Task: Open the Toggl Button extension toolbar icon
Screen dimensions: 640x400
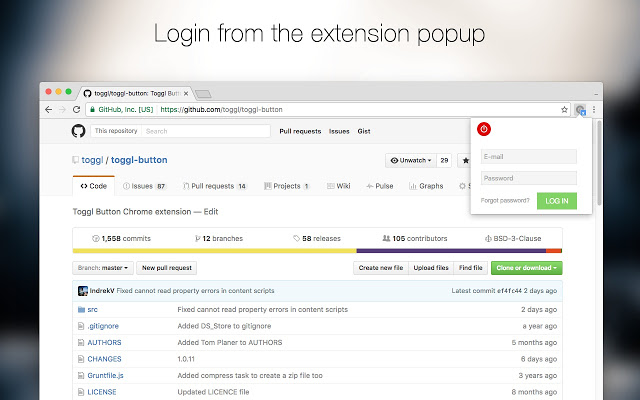Action: click(580, 109)
